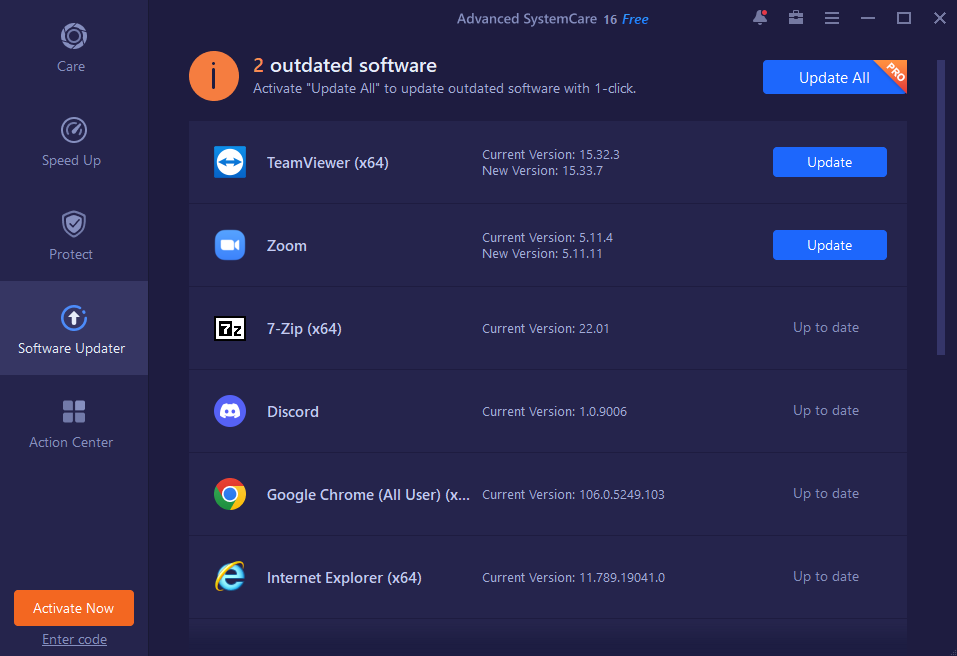Click the Google Chrome app icon
Screen dimensions: 957x656
230,494
